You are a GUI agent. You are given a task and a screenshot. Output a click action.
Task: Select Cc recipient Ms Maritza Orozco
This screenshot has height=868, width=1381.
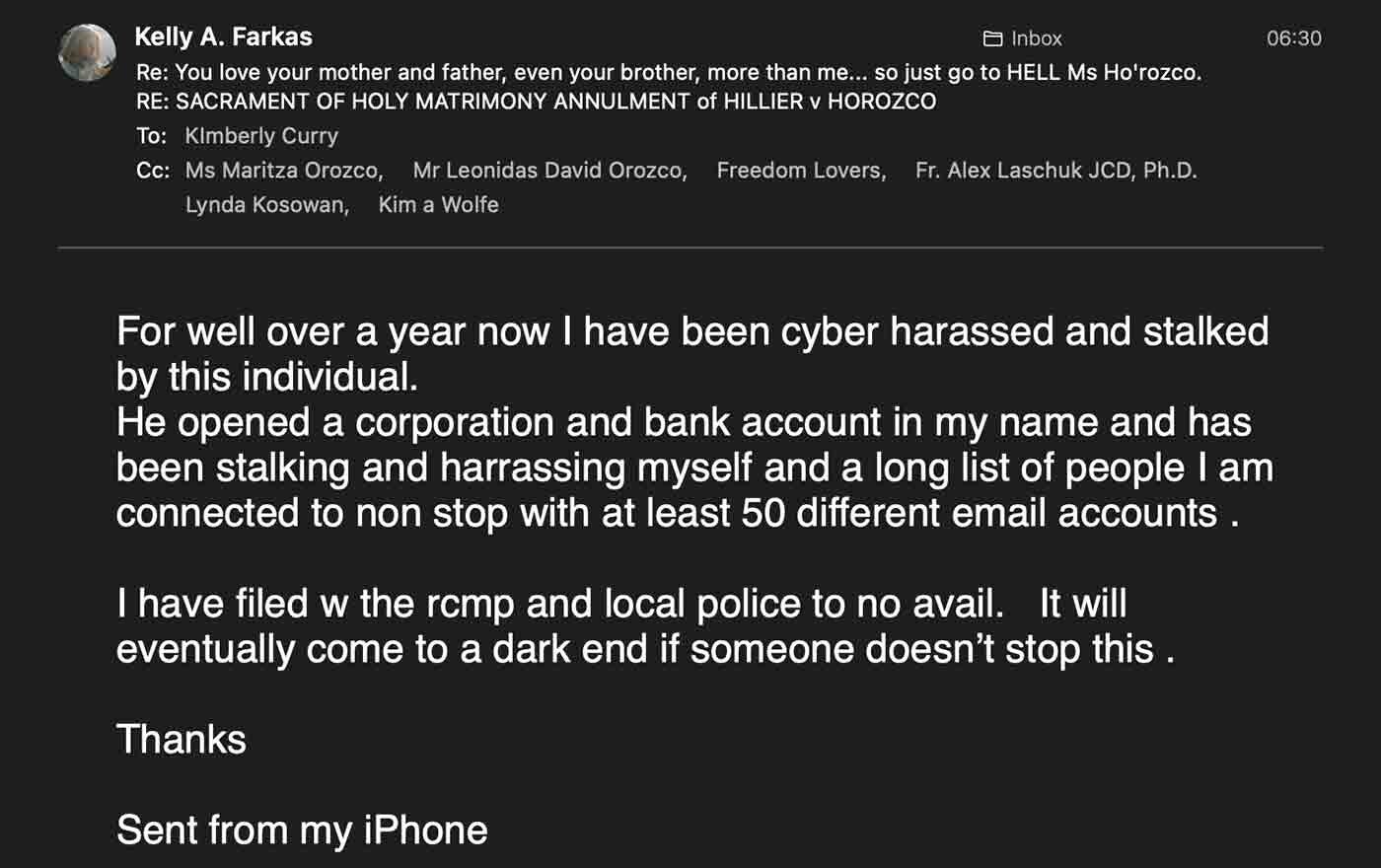point(283,170)
